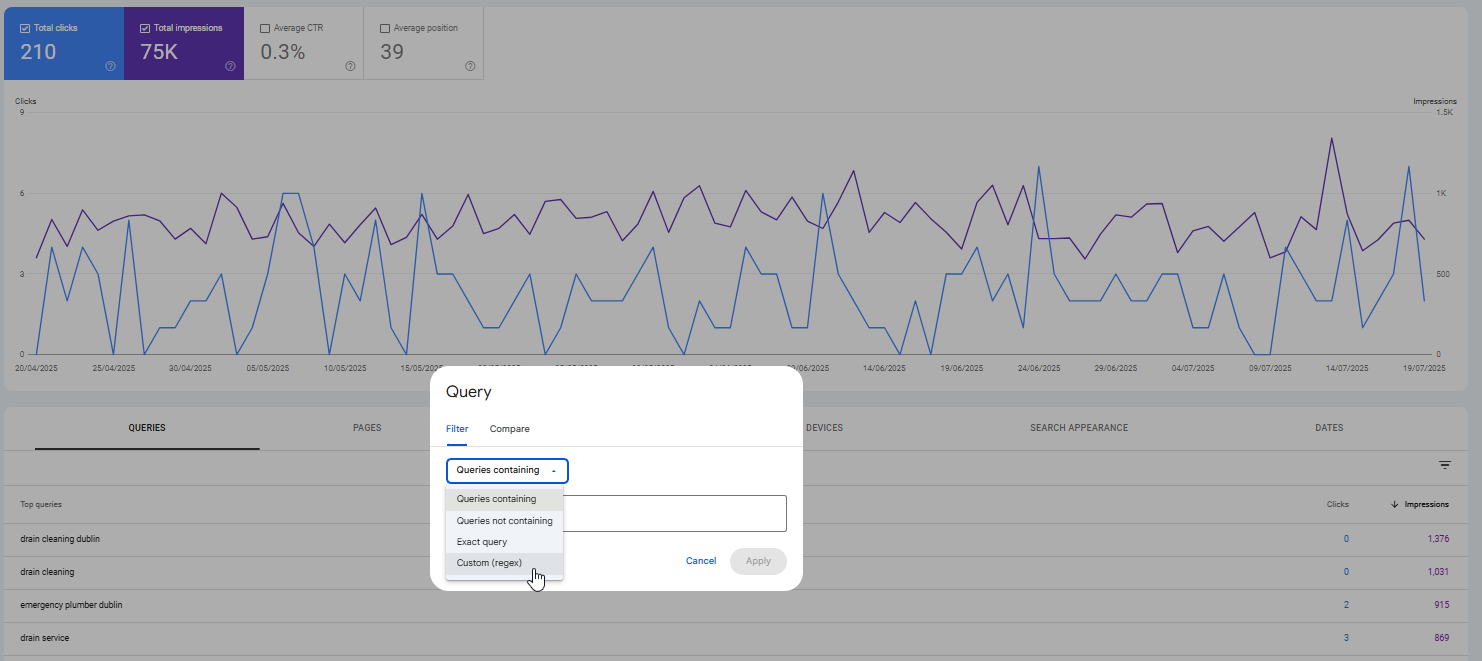This screenshot has width=1482, height=661.
Task: Choose the Exact query option
Action: coord(505,542)
